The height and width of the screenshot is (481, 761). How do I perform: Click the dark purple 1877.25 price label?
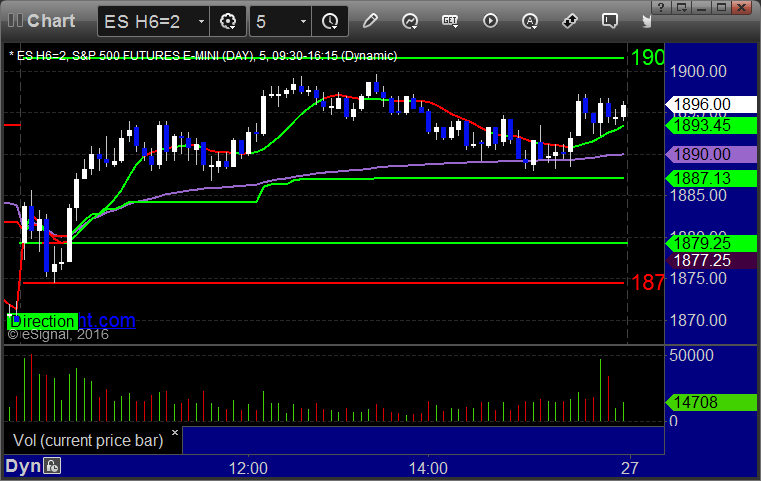pyautogui.click(x=711, y=261)
